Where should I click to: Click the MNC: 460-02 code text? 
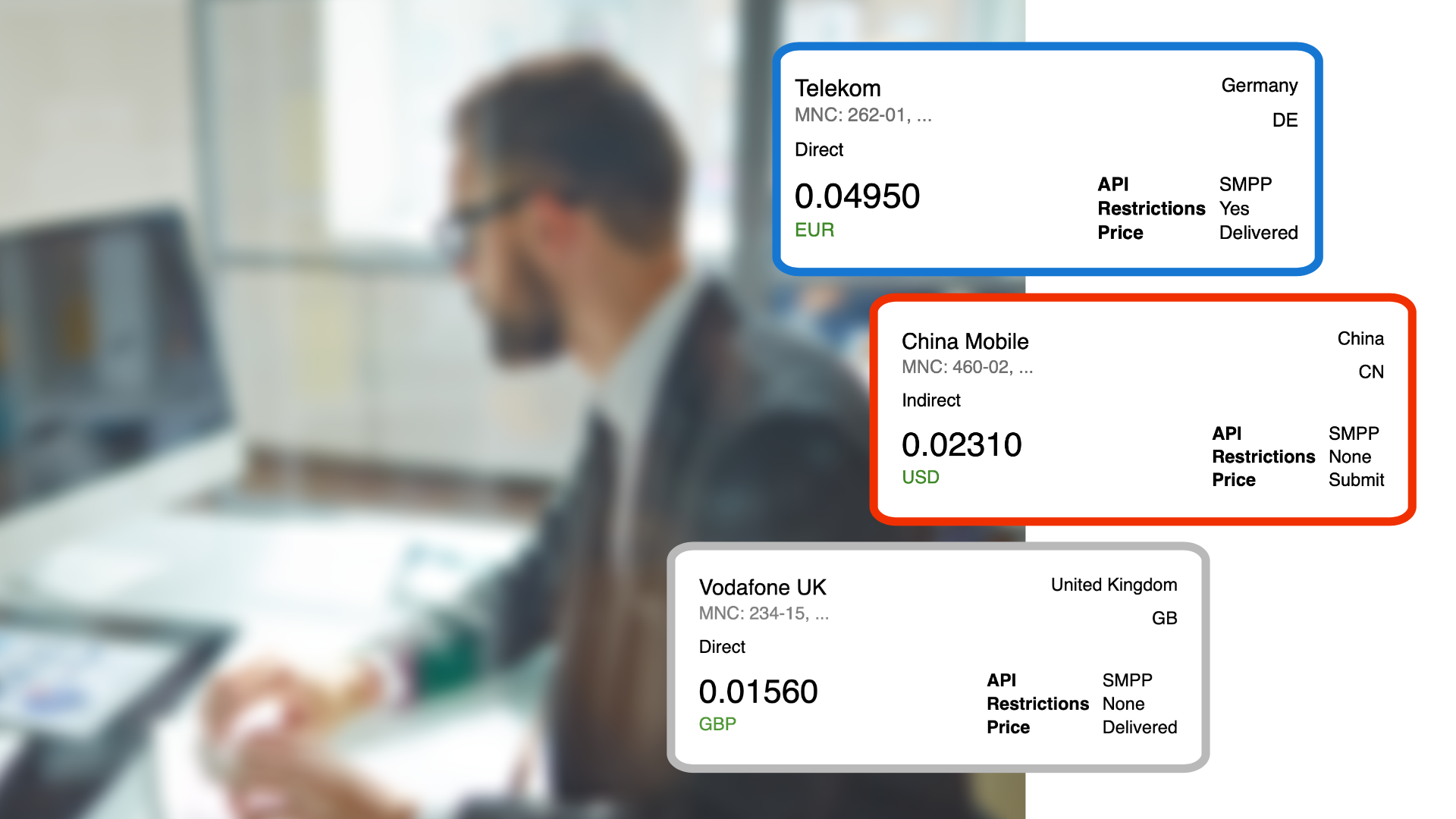967,367
